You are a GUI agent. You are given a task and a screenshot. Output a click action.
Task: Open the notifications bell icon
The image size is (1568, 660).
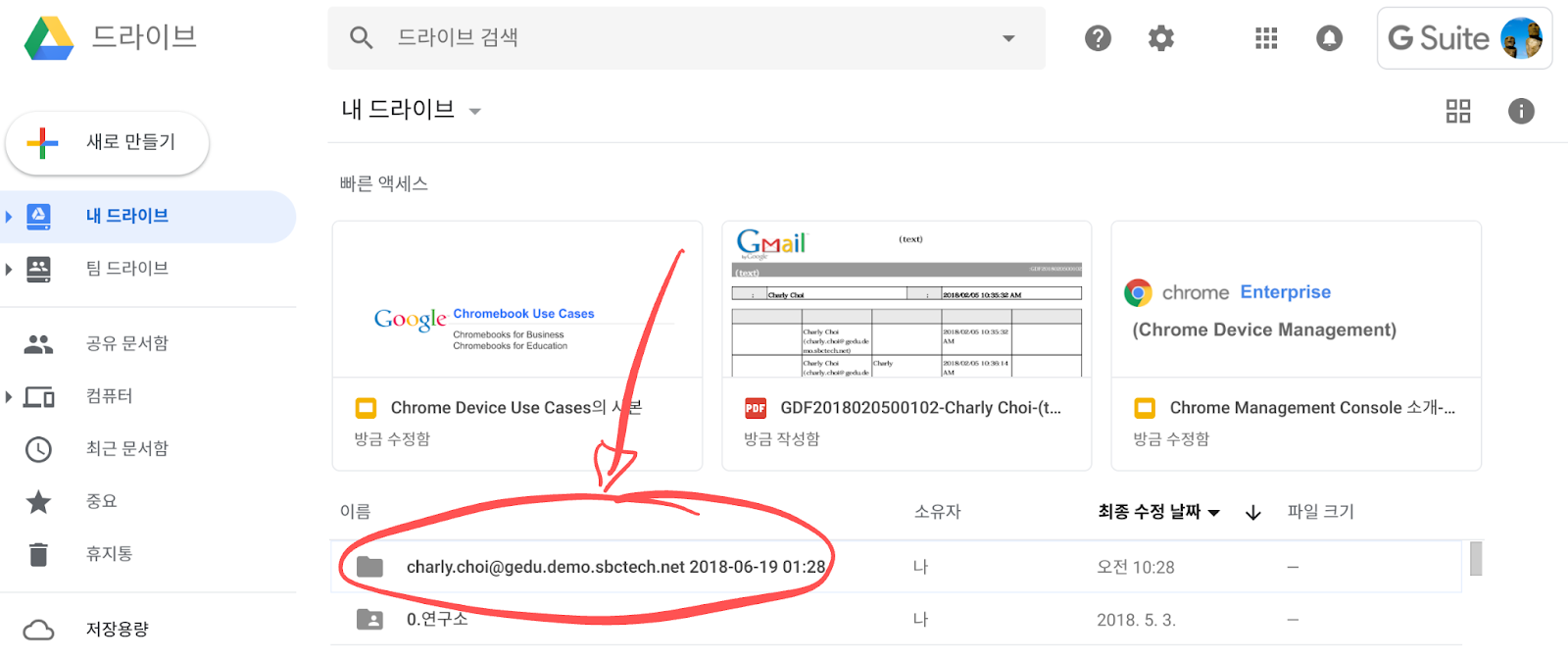(1329, 38)
